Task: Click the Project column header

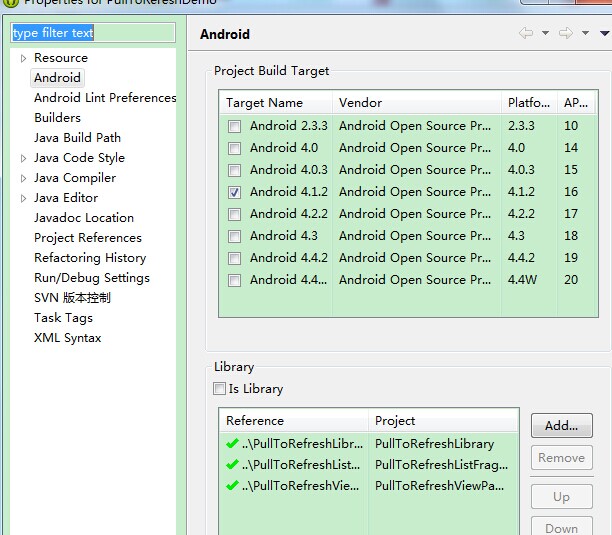Action: pos(443,421)
